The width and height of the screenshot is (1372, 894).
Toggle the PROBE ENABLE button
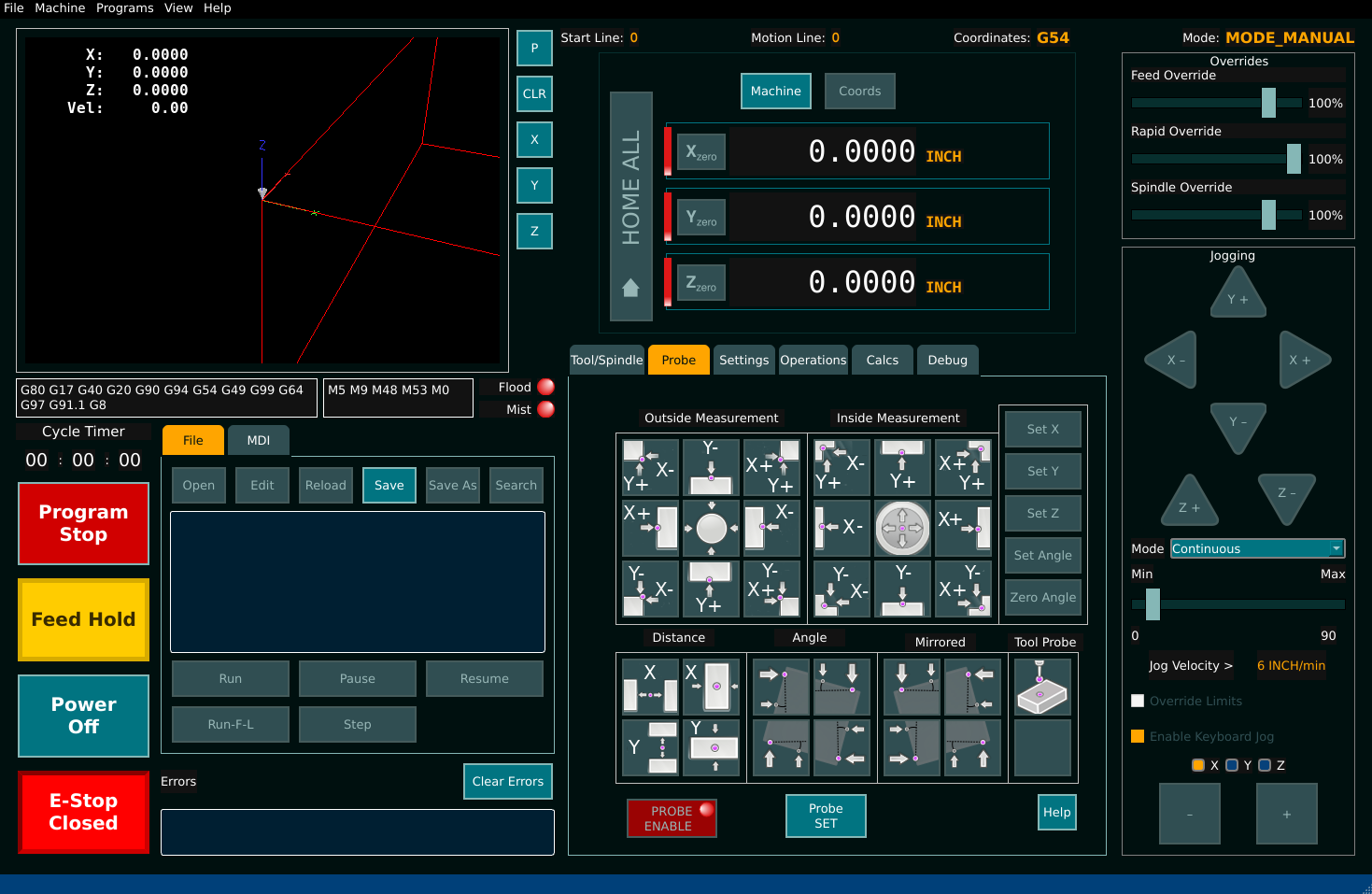pyautogui.click(x=671, y=818)
